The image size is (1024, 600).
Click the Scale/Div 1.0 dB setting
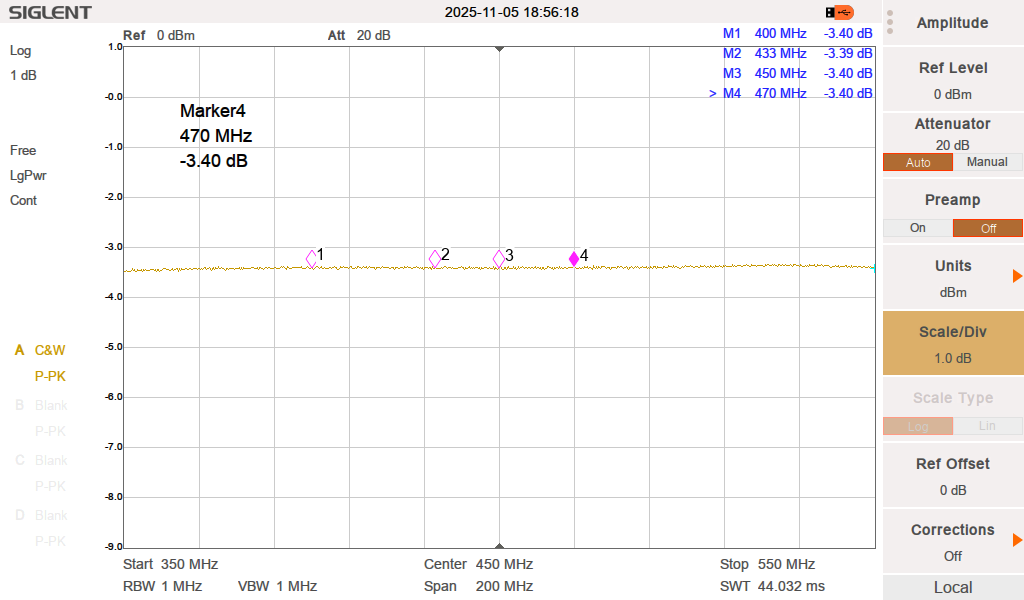(x=953, y=345)
